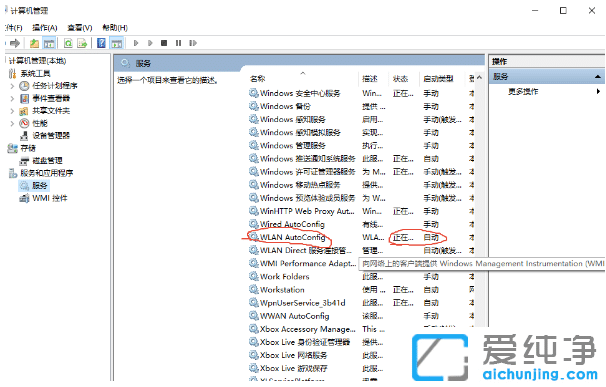Select the Windows 感知服务 row
This screenshot has width=606, height=387.
(361, 119)
